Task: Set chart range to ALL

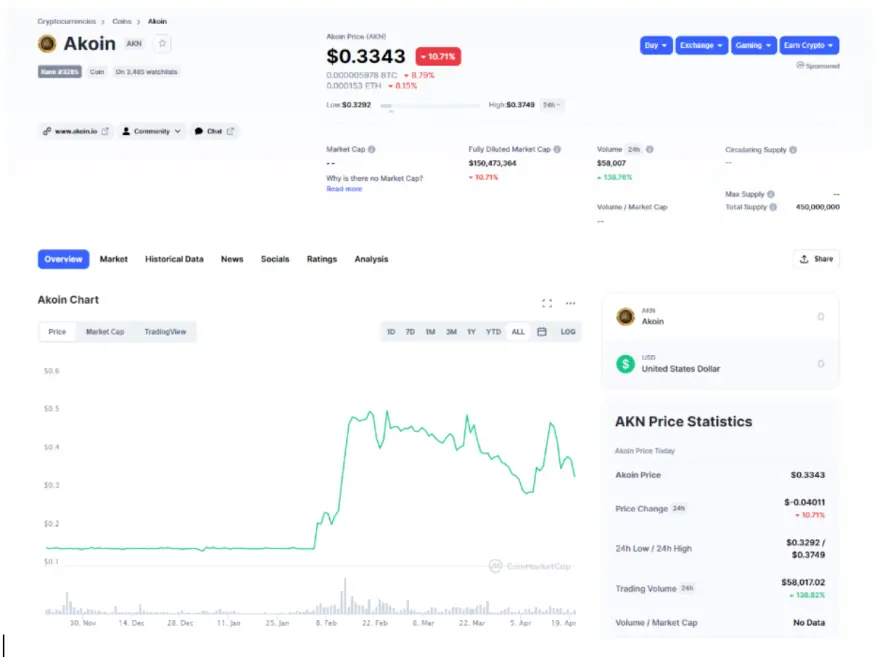Action: [x=518, y=332]
